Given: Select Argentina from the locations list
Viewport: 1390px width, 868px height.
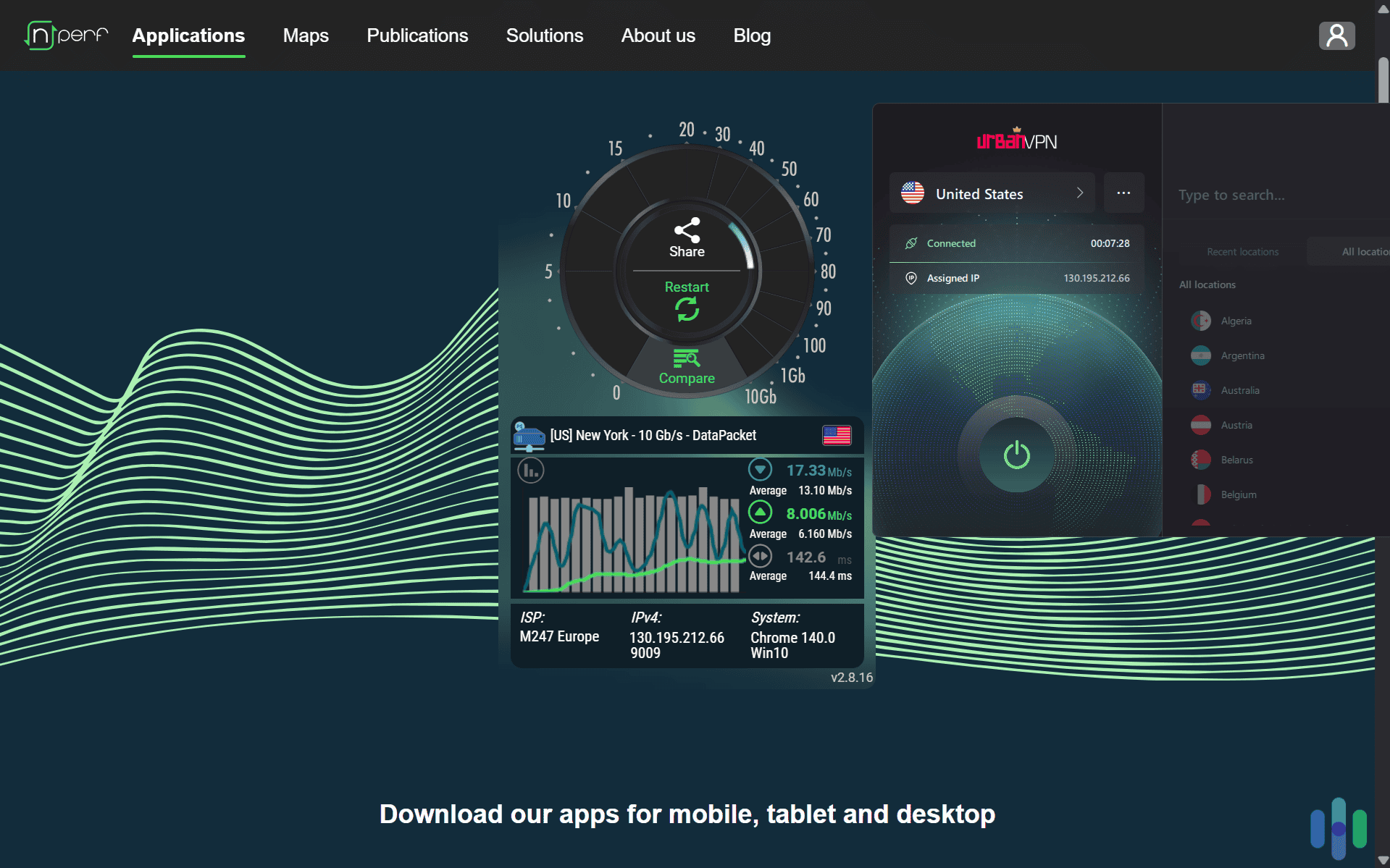Looking at the screenshot, I should (1242, 355).
